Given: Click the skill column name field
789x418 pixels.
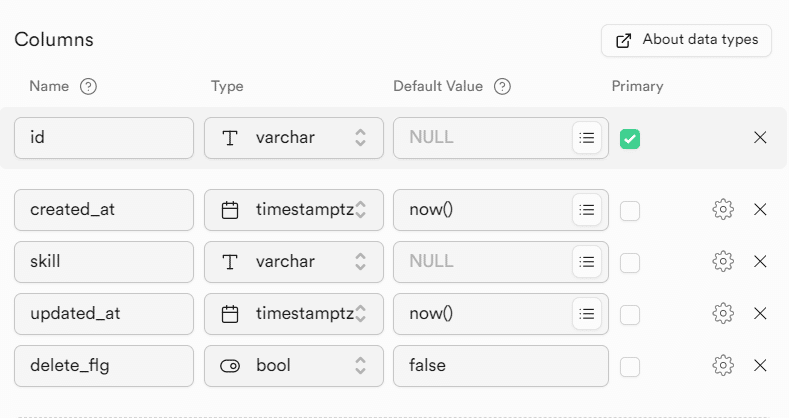Looking at the screenshot, I should (104, 262).
